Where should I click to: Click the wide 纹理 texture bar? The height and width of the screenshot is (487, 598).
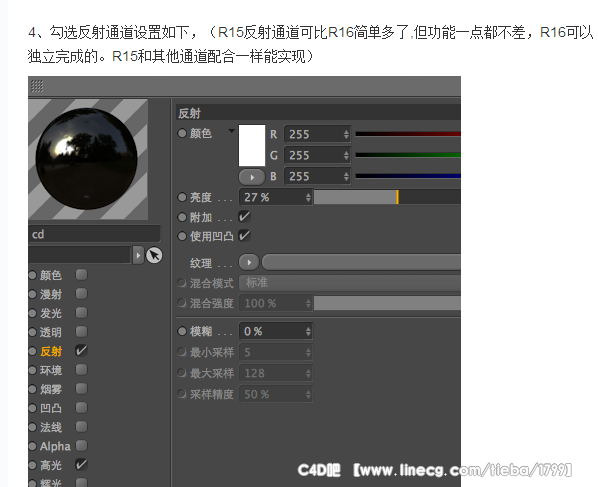coord(361,262)
